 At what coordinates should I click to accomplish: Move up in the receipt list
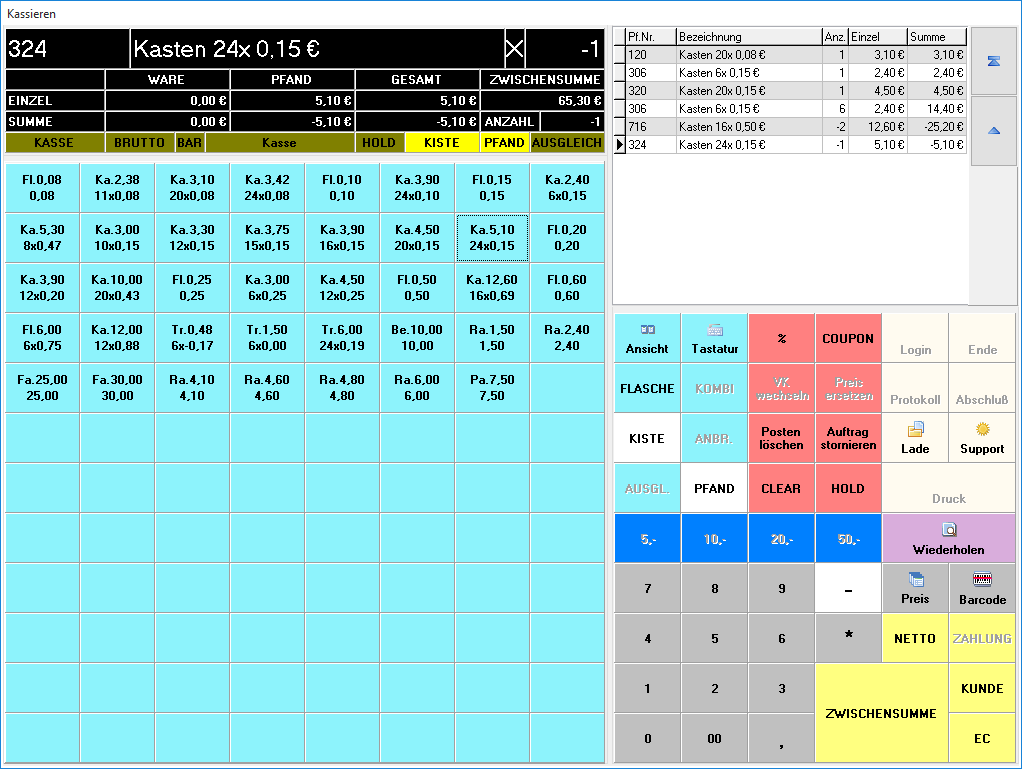993,131
